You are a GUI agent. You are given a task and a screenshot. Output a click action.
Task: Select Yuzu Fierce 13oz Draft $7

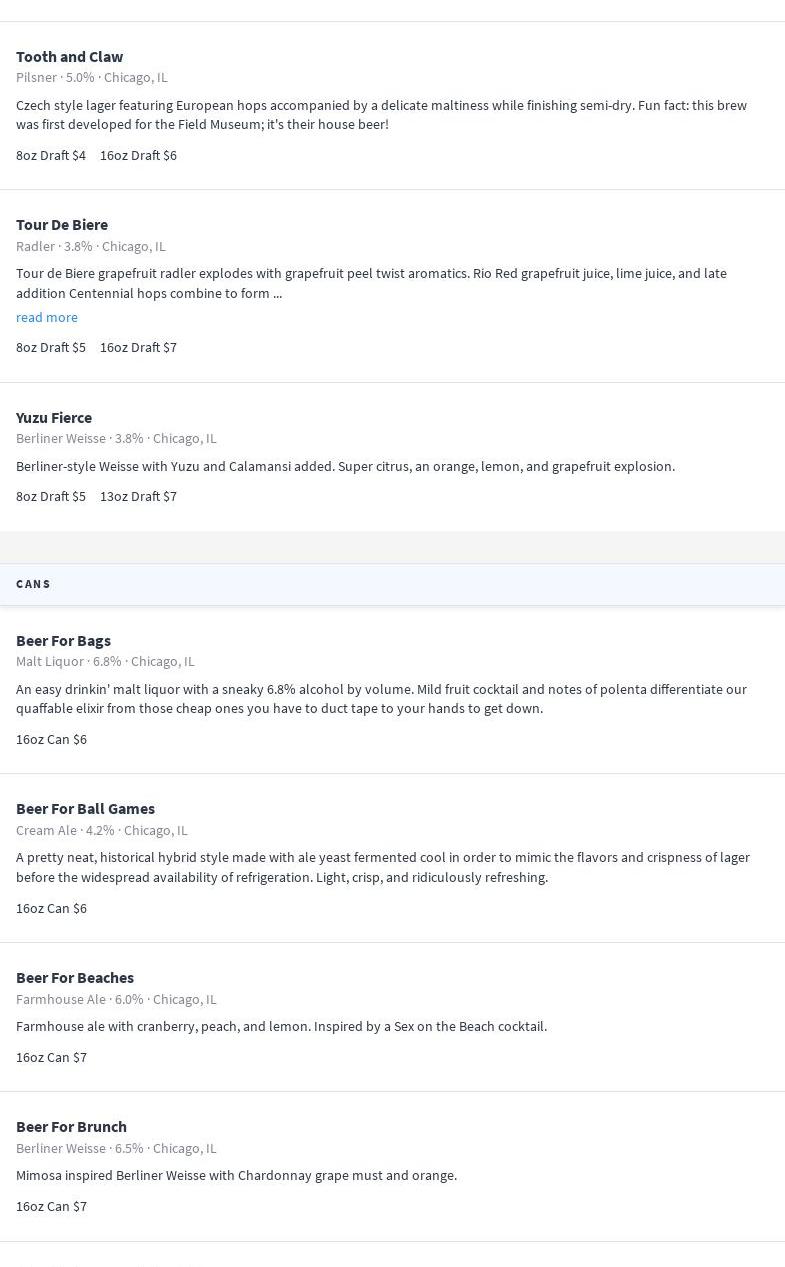click(x=138, y=496)
